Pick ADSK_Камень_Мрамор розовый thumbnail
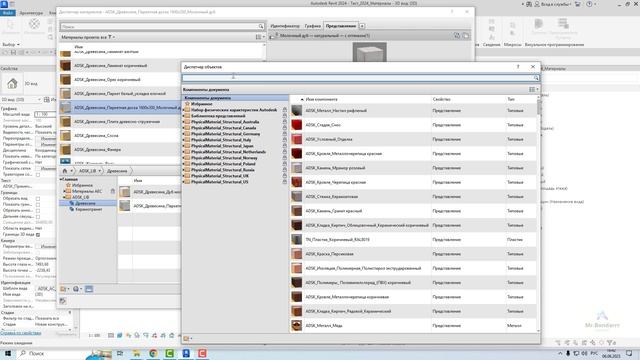 (297, 168)
